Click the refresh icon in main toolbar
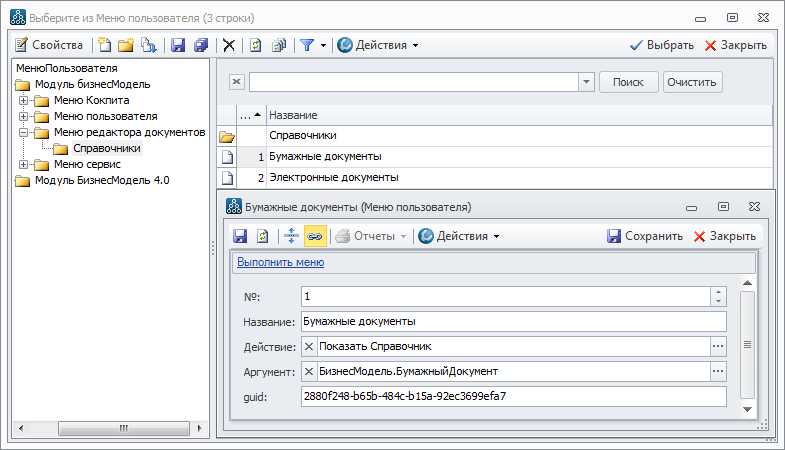This screenshot has height=450, width=785. 256,45
